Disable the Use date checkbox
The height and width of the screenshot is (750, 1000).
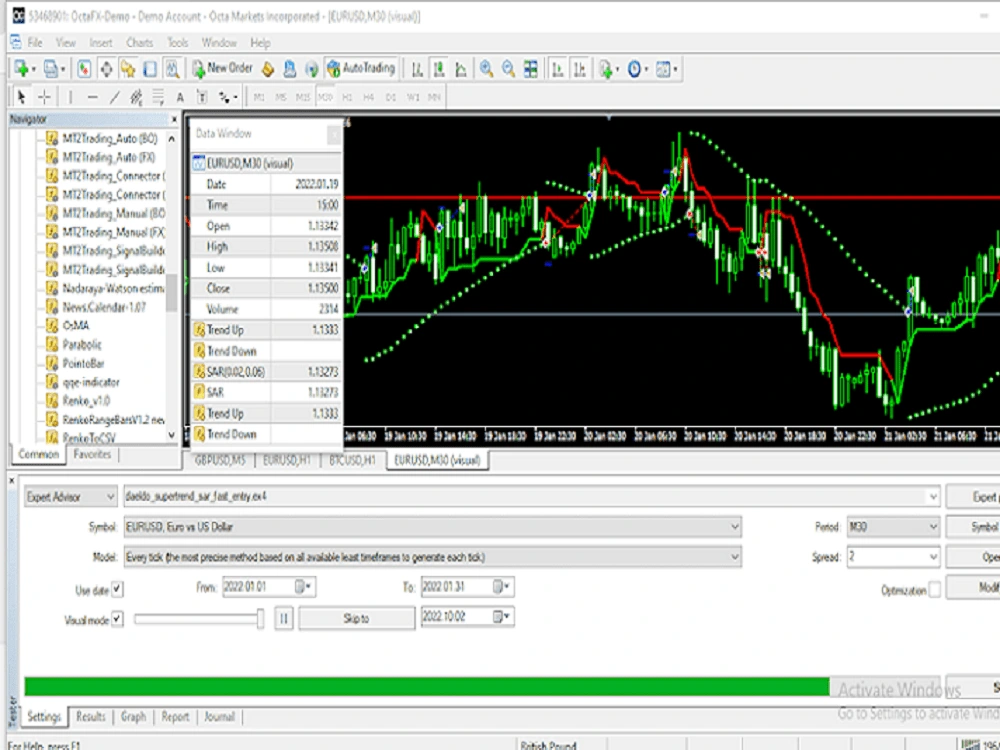pos(119,589)
